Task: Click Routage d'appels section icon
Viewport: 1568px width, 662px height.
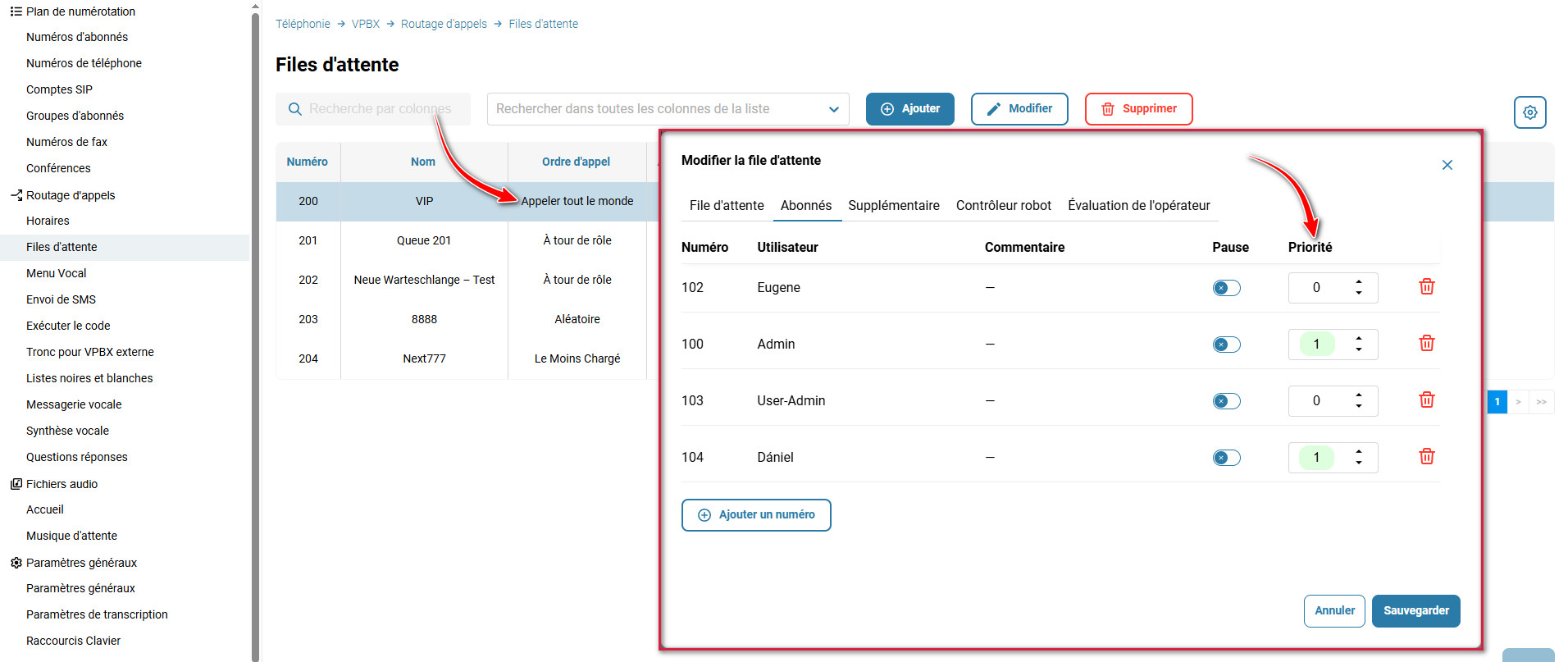Action: [16, 195]
